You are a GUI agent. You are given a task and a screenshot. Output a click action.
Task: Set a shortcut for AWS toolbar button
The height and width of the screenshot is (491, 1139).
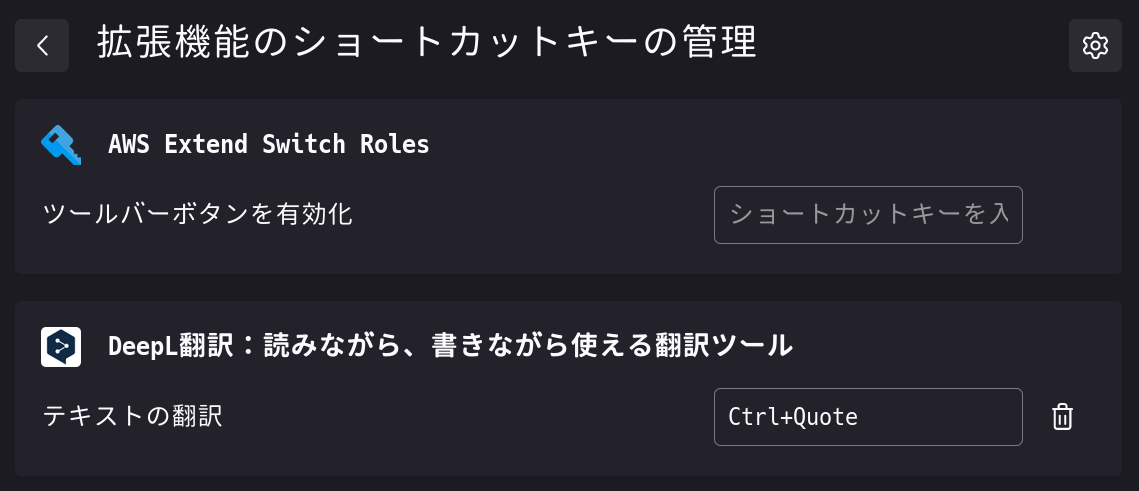(868, 215)
